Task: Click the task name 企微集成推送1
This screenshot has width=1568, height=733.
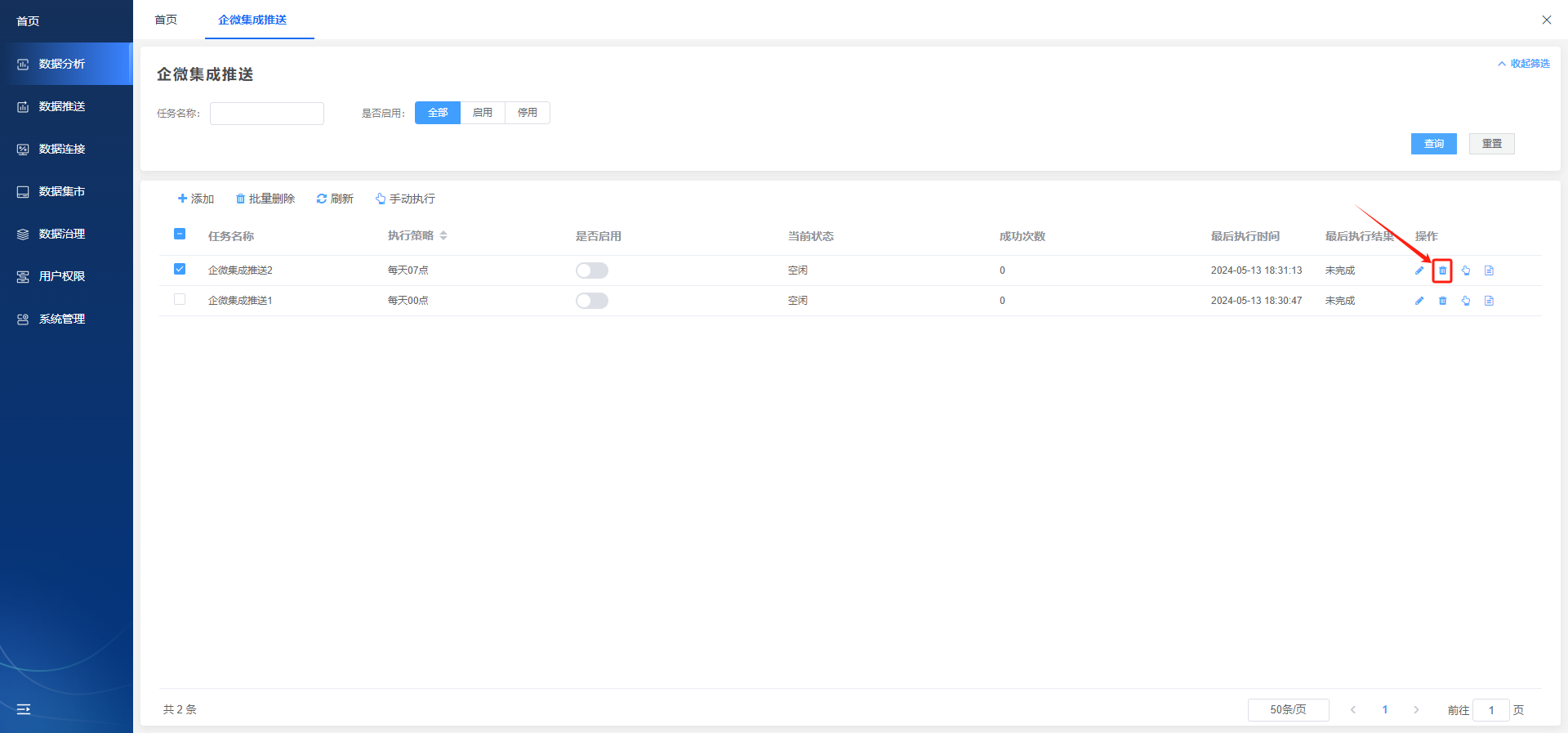Action: pos(240,301)
